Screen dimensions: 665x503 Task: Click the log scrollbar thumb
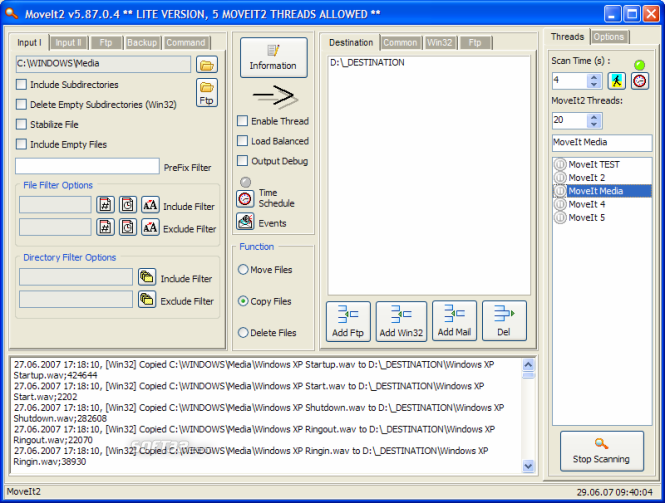pyautogui.click(x=528, y=375)
